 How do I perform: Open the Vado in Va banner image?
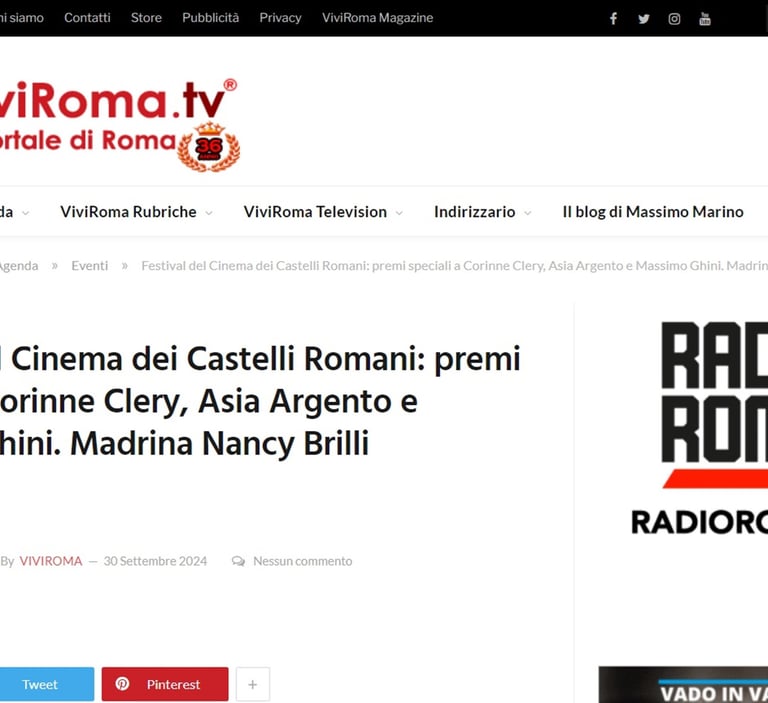tap(683, 685)
